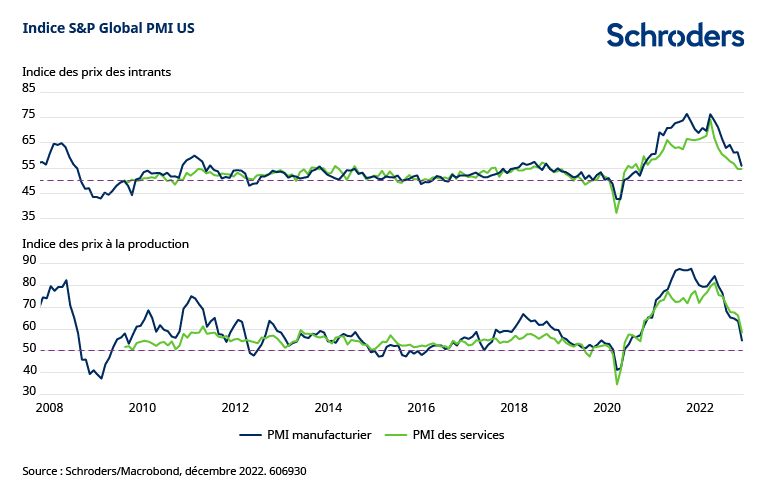Click the 60 label on the lower chart axis

(29, 326)
